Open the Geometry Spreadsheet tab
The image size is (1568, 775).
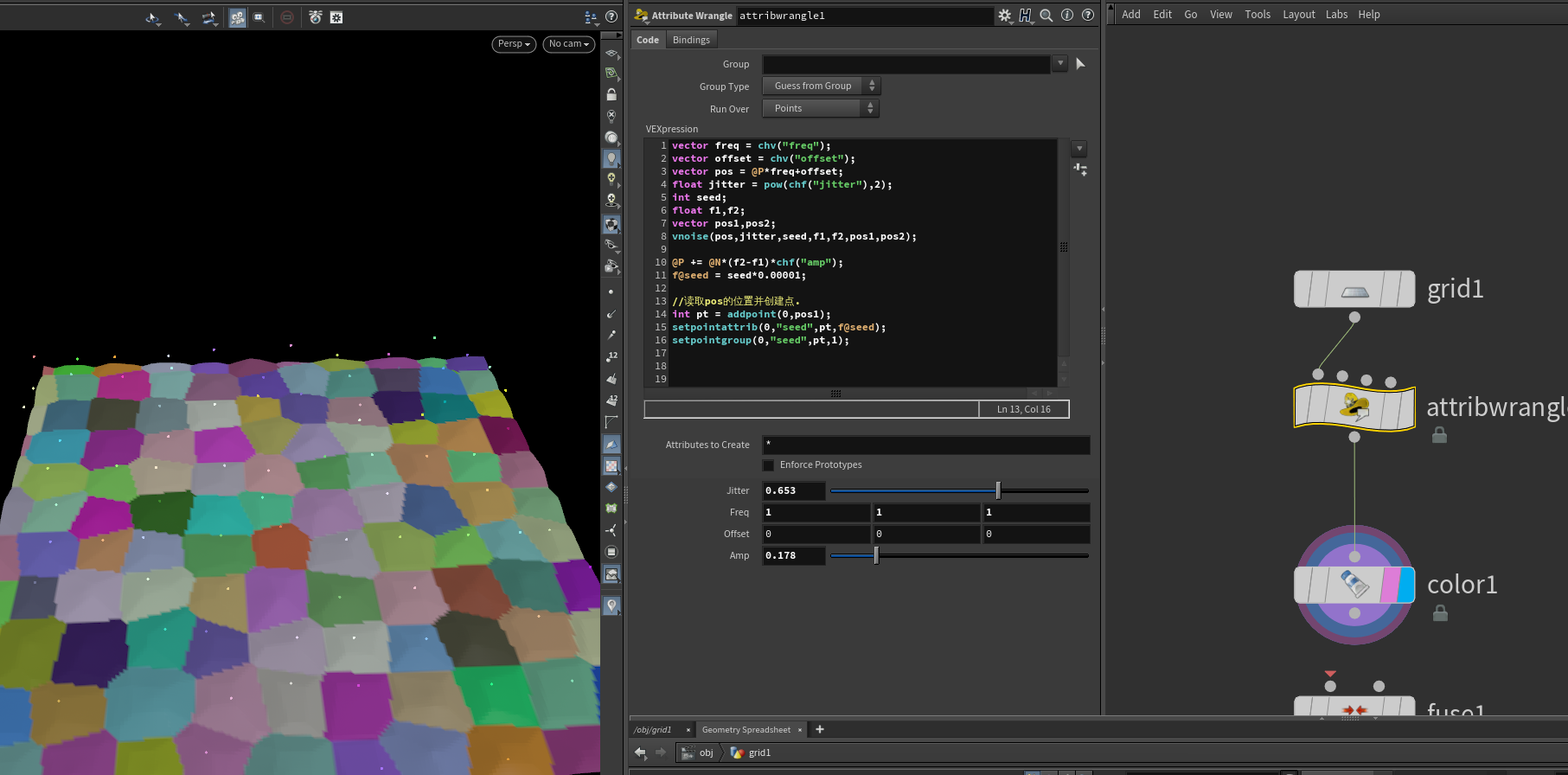tap(746, 730)
